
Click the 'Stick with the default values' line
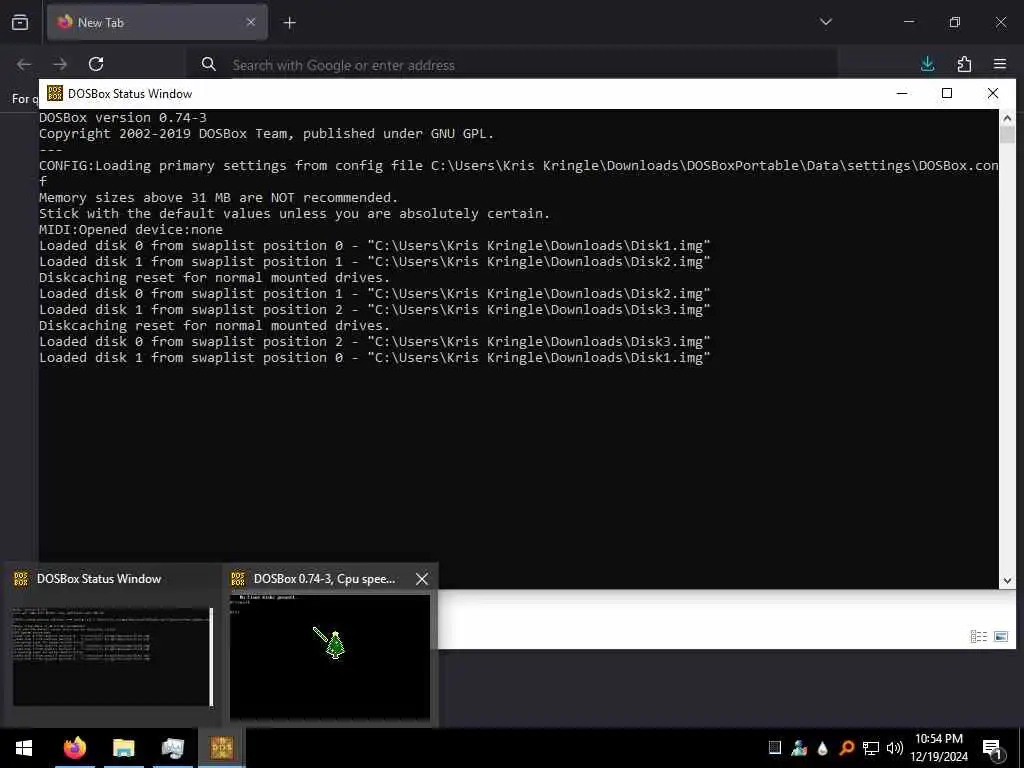click(x=295, y=214)
